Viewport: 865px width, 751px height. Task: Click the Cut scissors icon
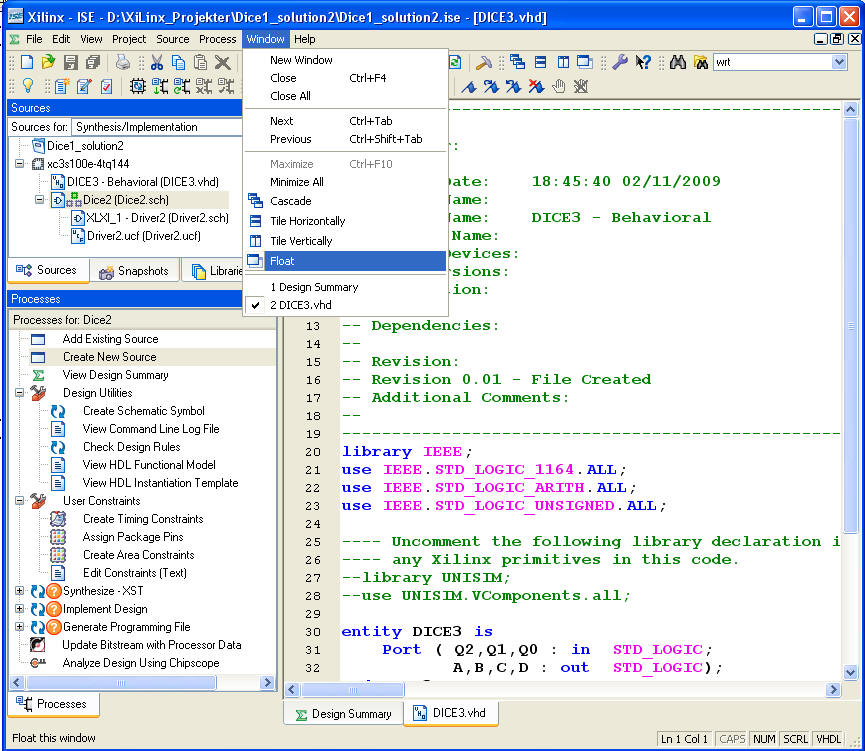[x=157, y=62]
